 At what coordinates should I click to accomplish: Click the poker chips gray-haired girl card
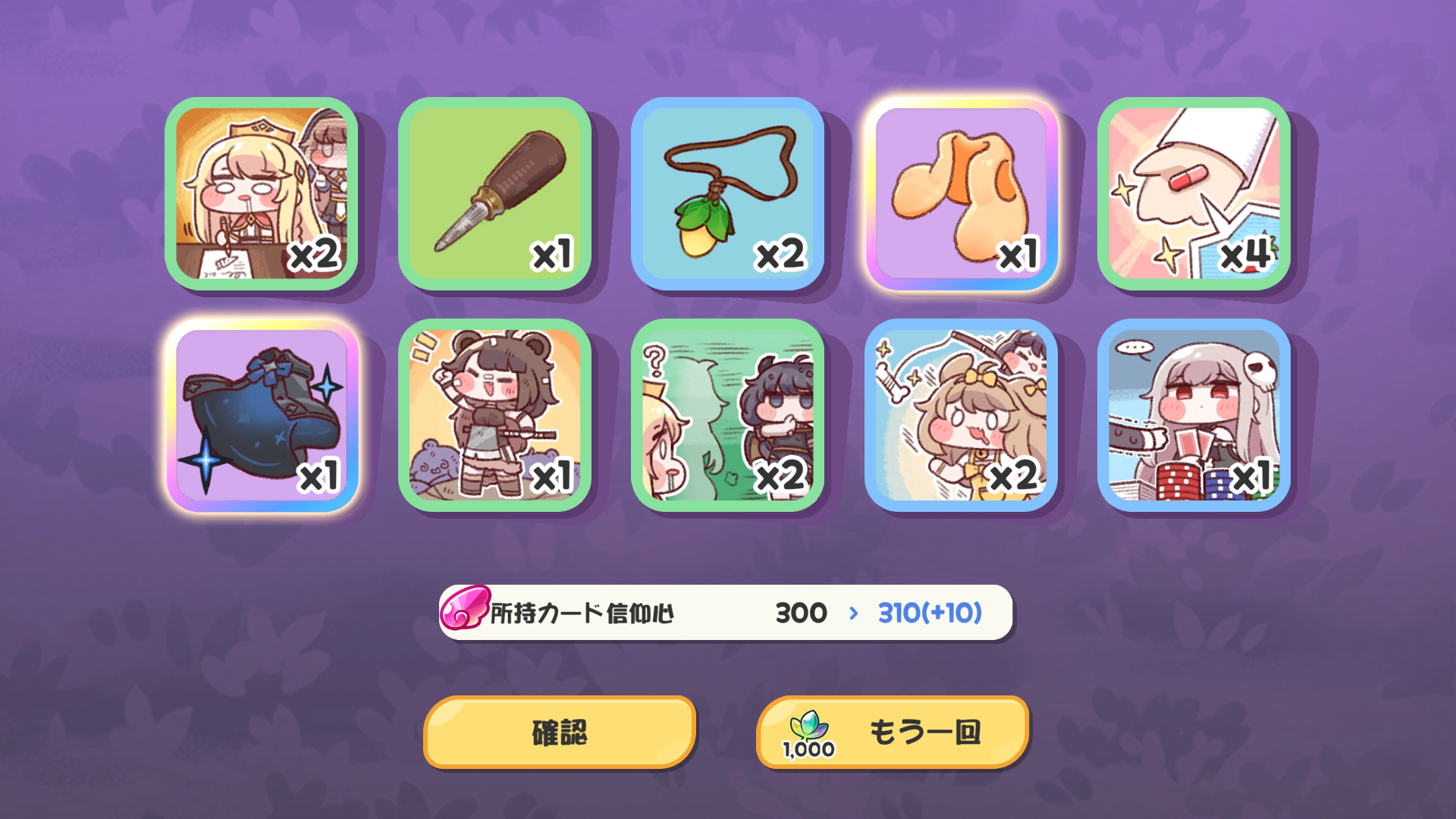[1194, 415]
